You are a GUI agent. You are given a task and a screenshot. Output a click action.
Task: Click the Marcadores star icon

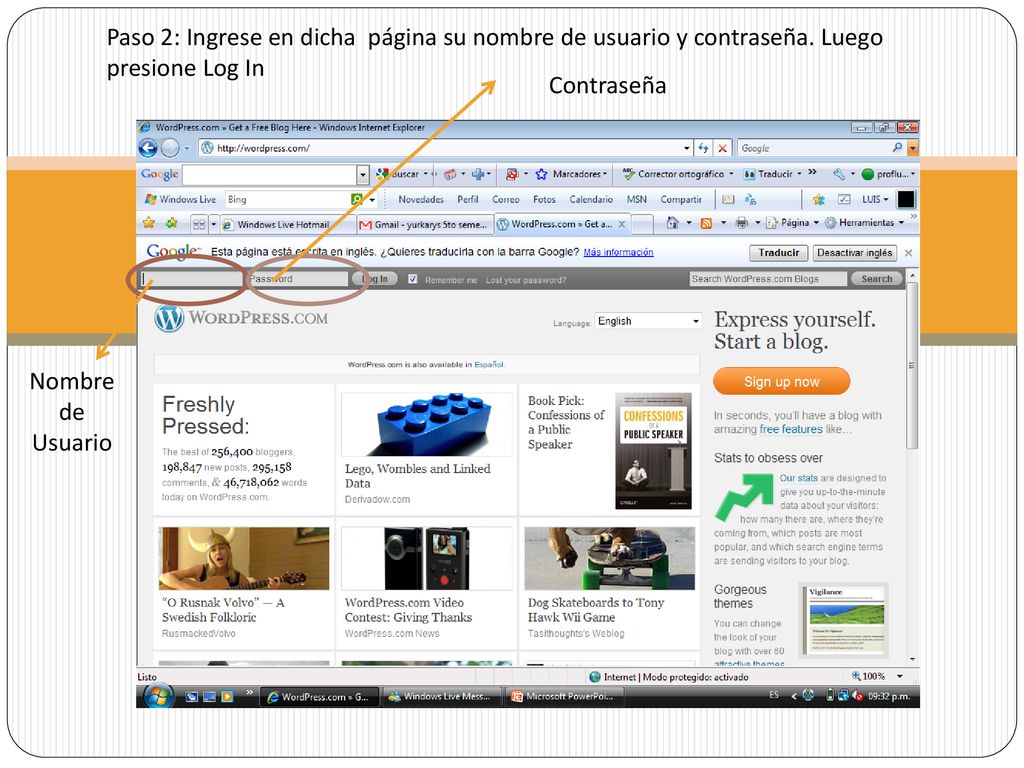point(541,174)
